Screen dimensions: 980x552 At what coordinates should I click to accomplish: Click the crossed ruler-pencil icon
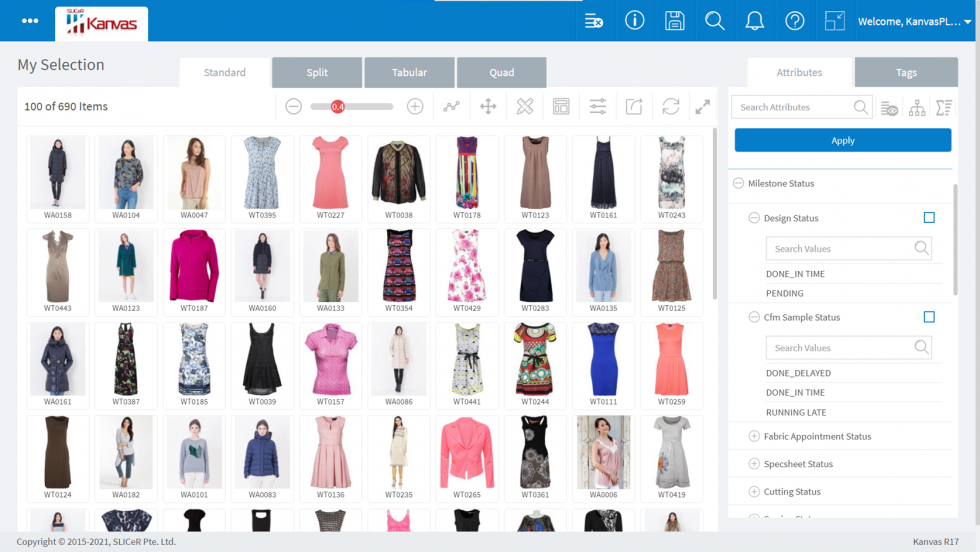tap(525, 106)
